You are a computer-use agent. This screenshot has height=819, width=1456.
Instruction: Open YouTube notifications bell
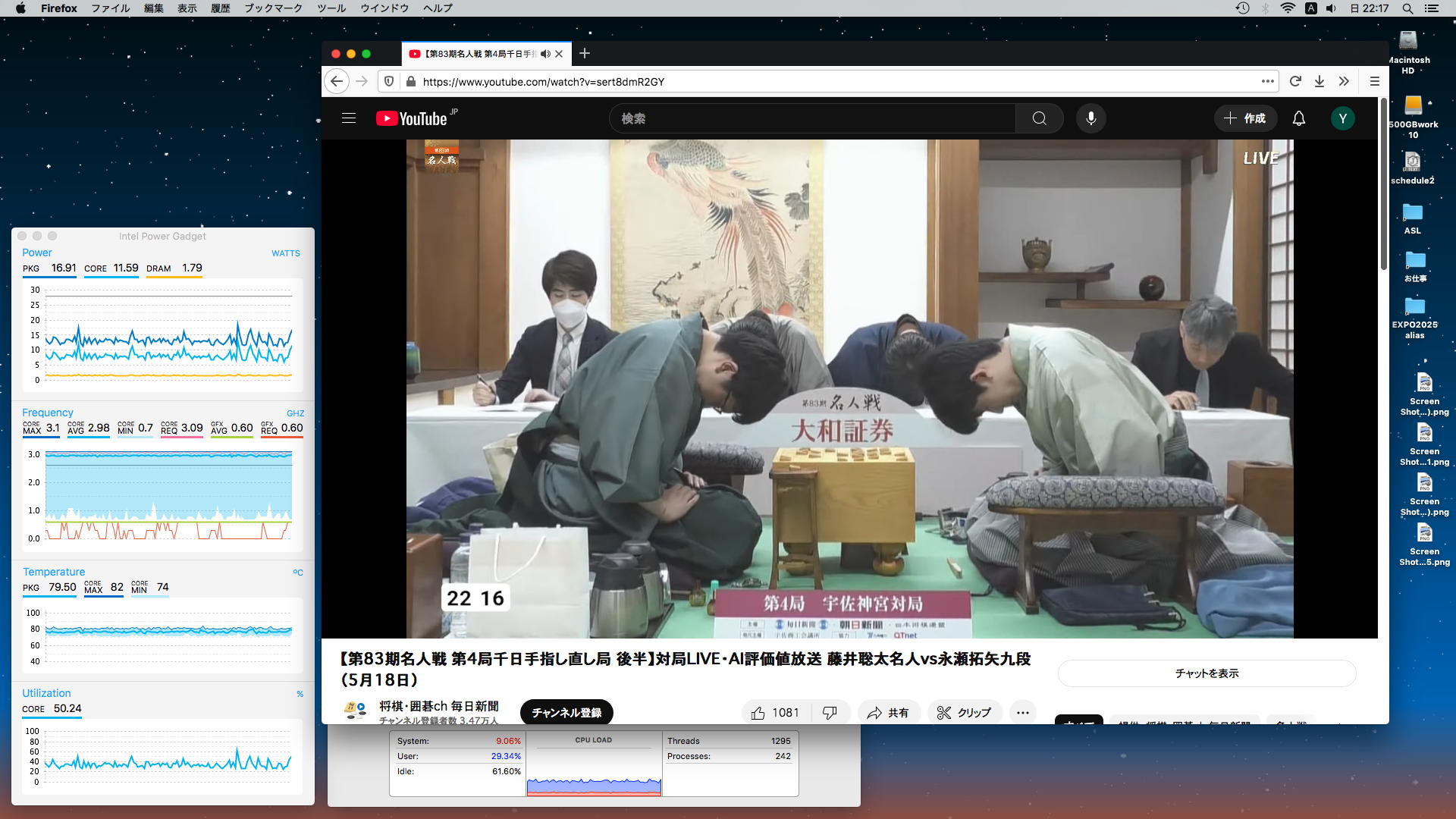(x=1298, y=118)
